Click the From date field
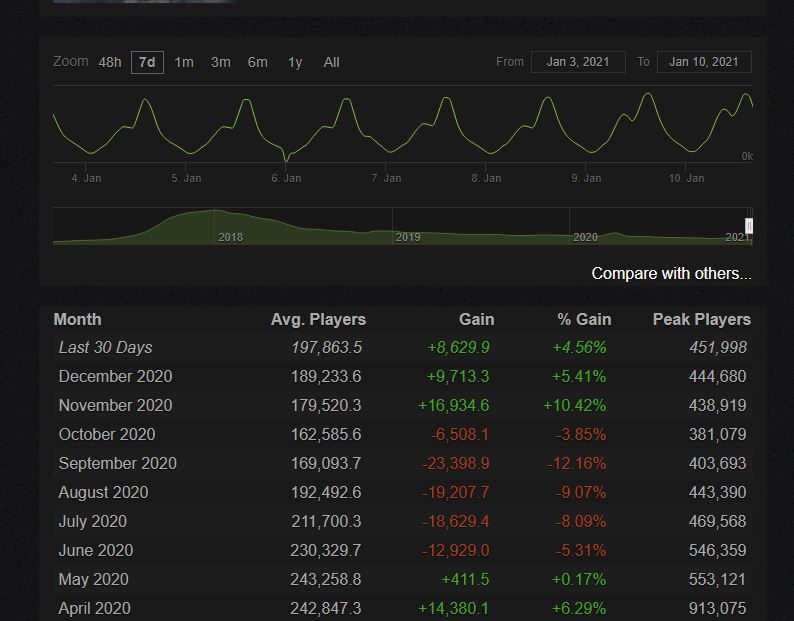 click(578, 62)
